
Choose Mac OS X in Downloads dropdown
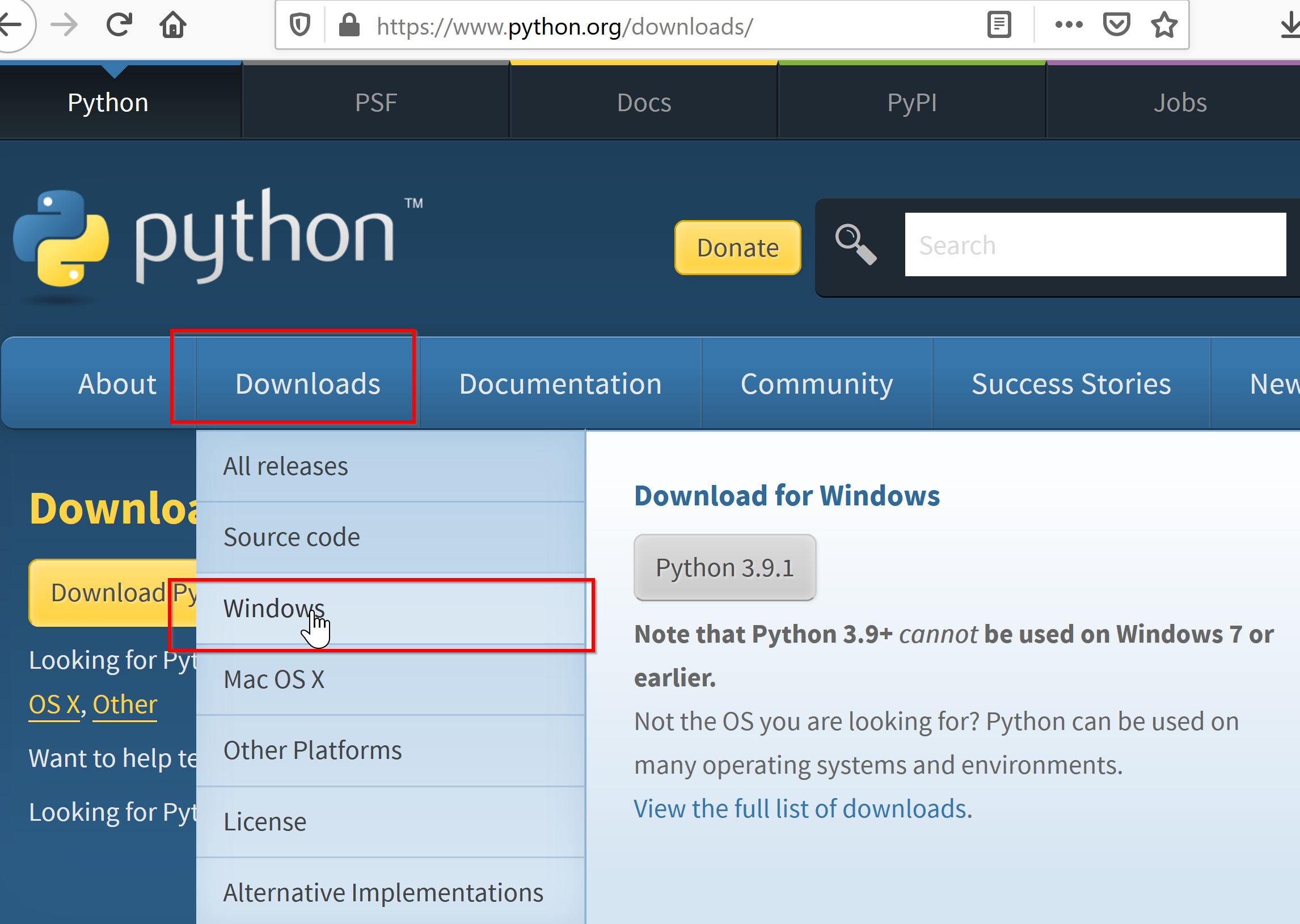(391, 680)
